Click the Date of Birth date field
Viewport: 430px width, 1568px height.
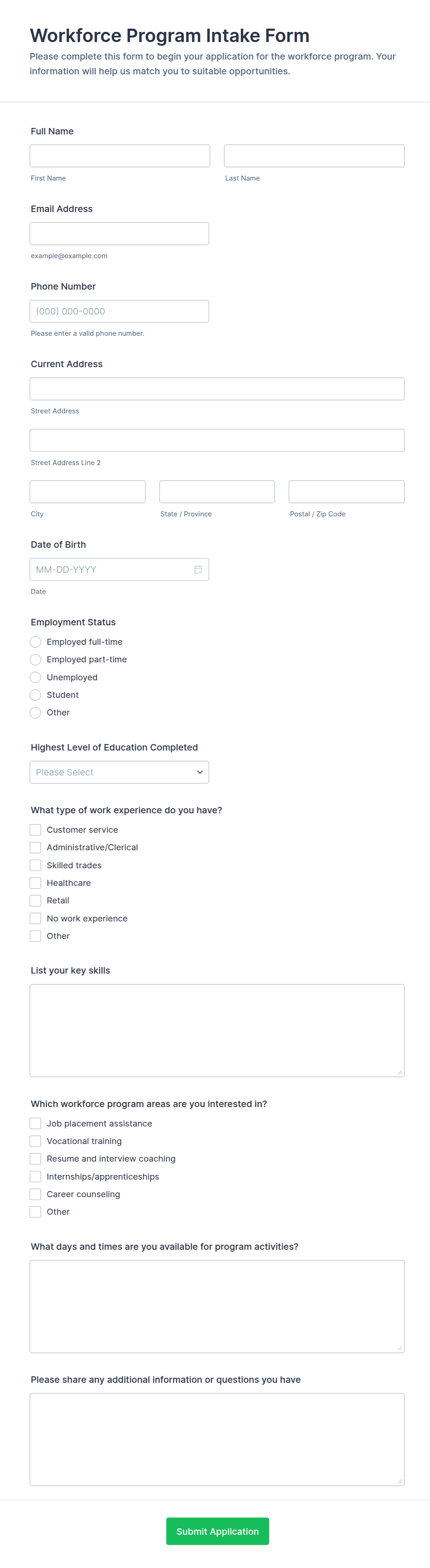(x=110, y=569)
